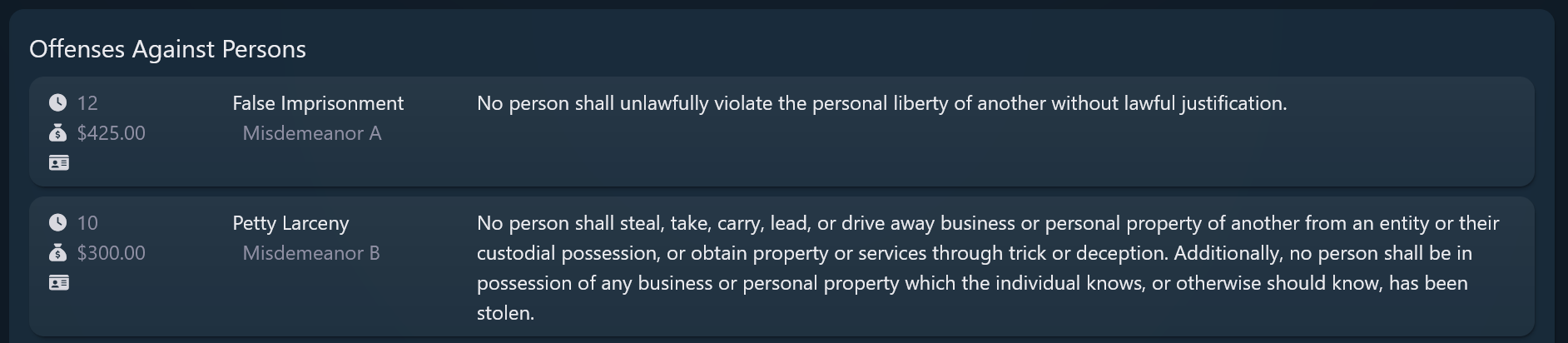Click the Misdemeanor B class label

[x=310, y=253]
